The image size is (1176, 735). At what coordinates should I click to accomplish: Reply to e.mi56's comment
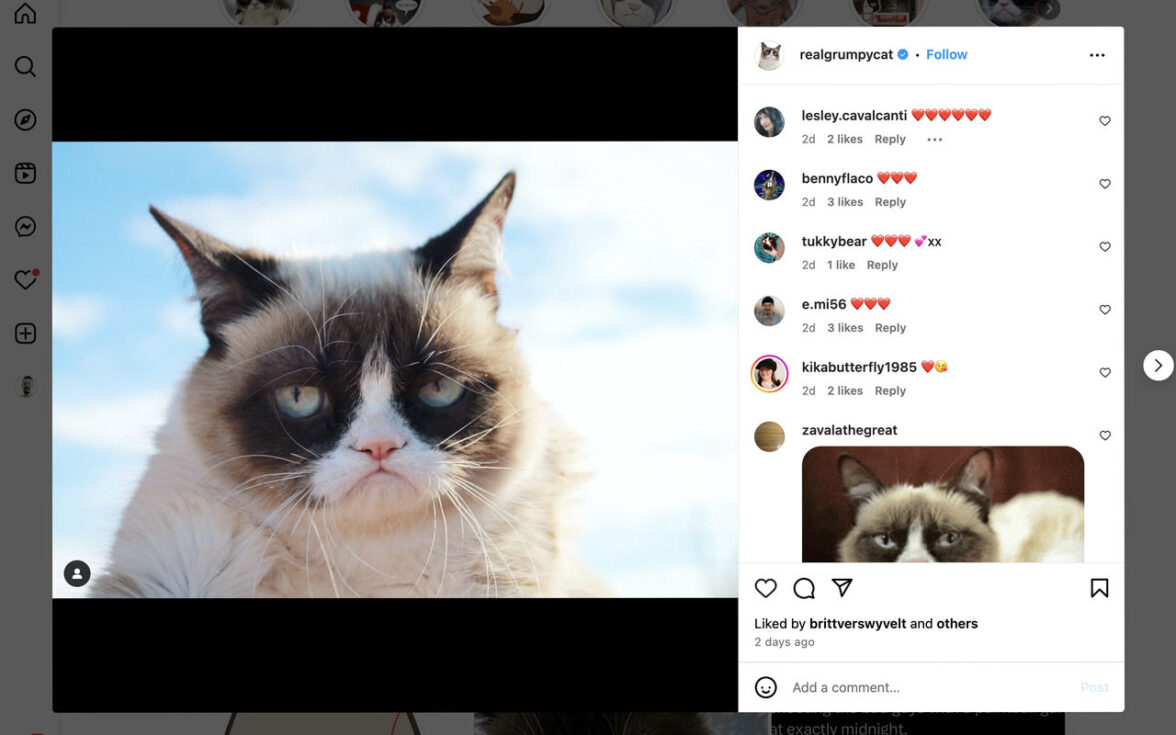(x=890, y=328)
